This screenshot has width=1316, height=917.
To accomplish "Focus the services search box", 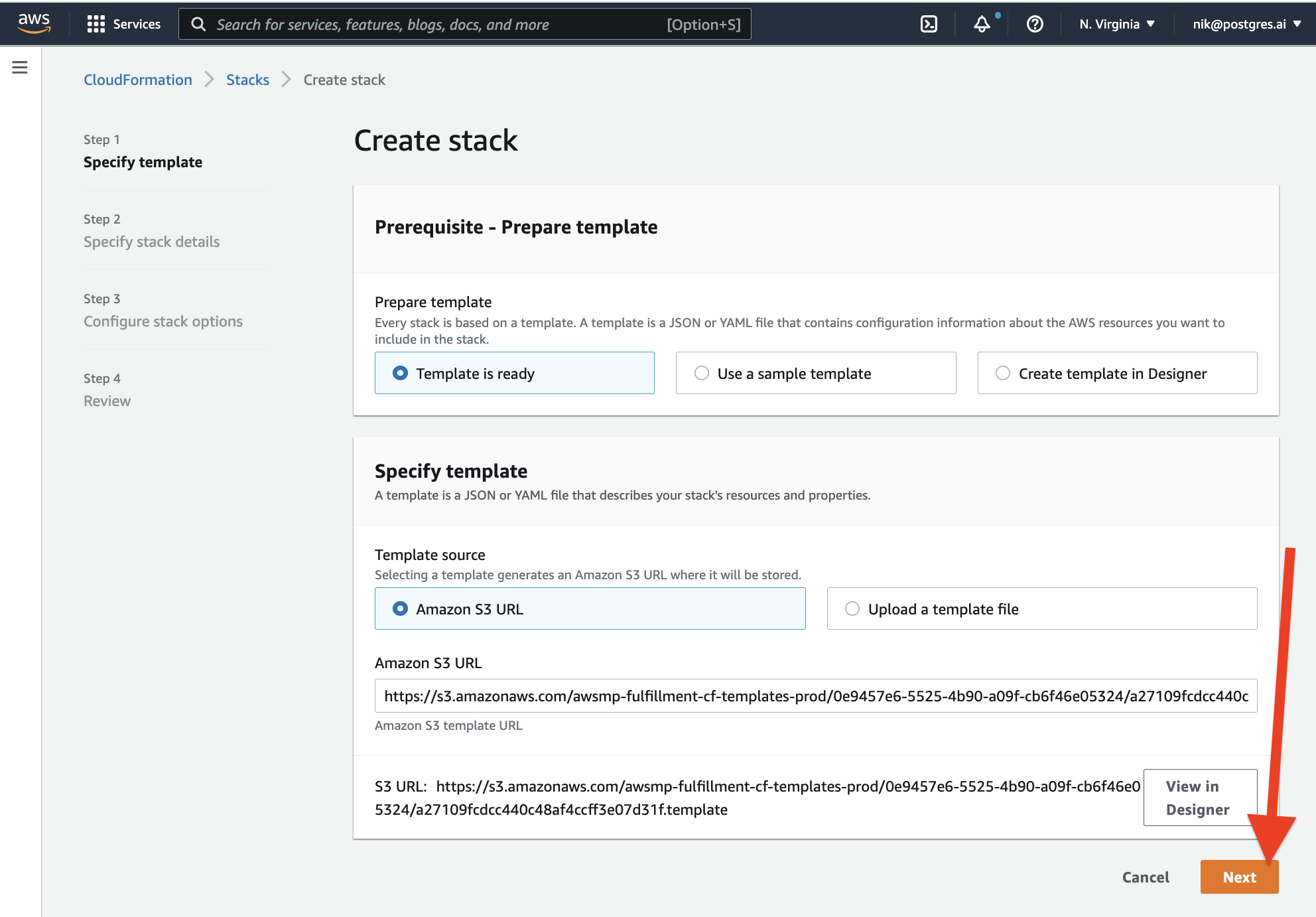I will 464,24.
